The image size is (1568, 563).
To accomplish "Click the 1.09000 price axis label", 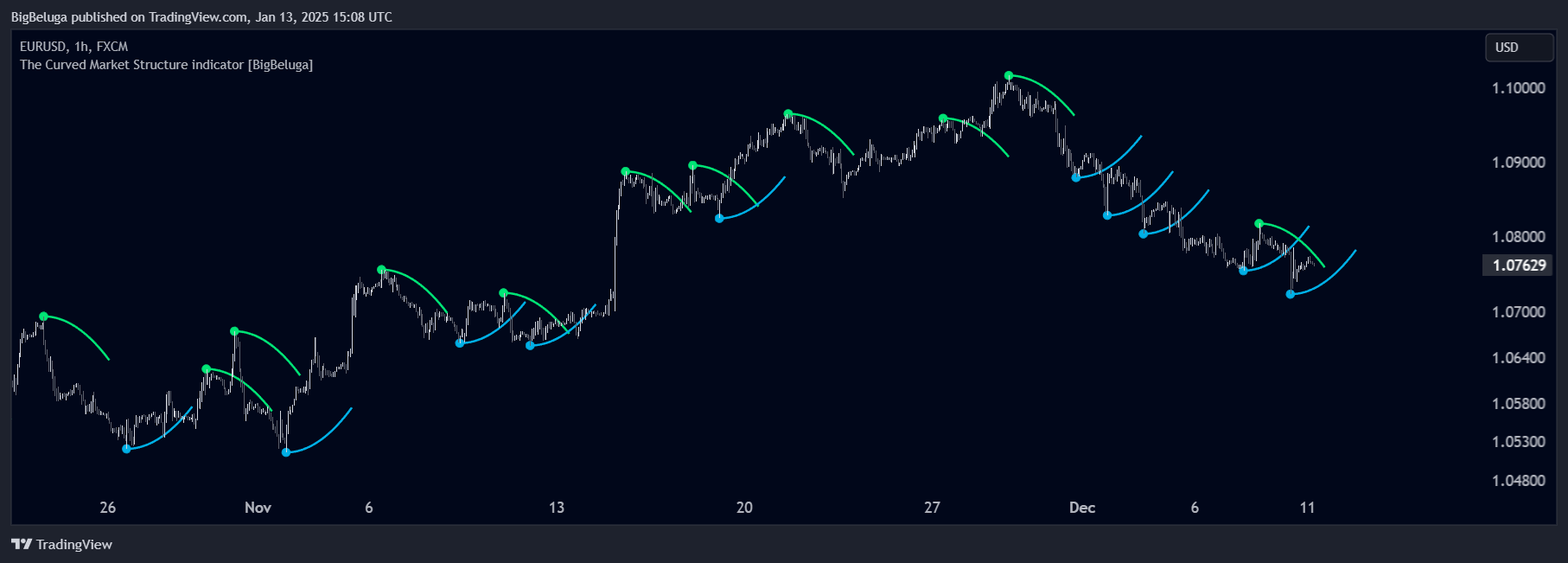I will pos(1519,163).
